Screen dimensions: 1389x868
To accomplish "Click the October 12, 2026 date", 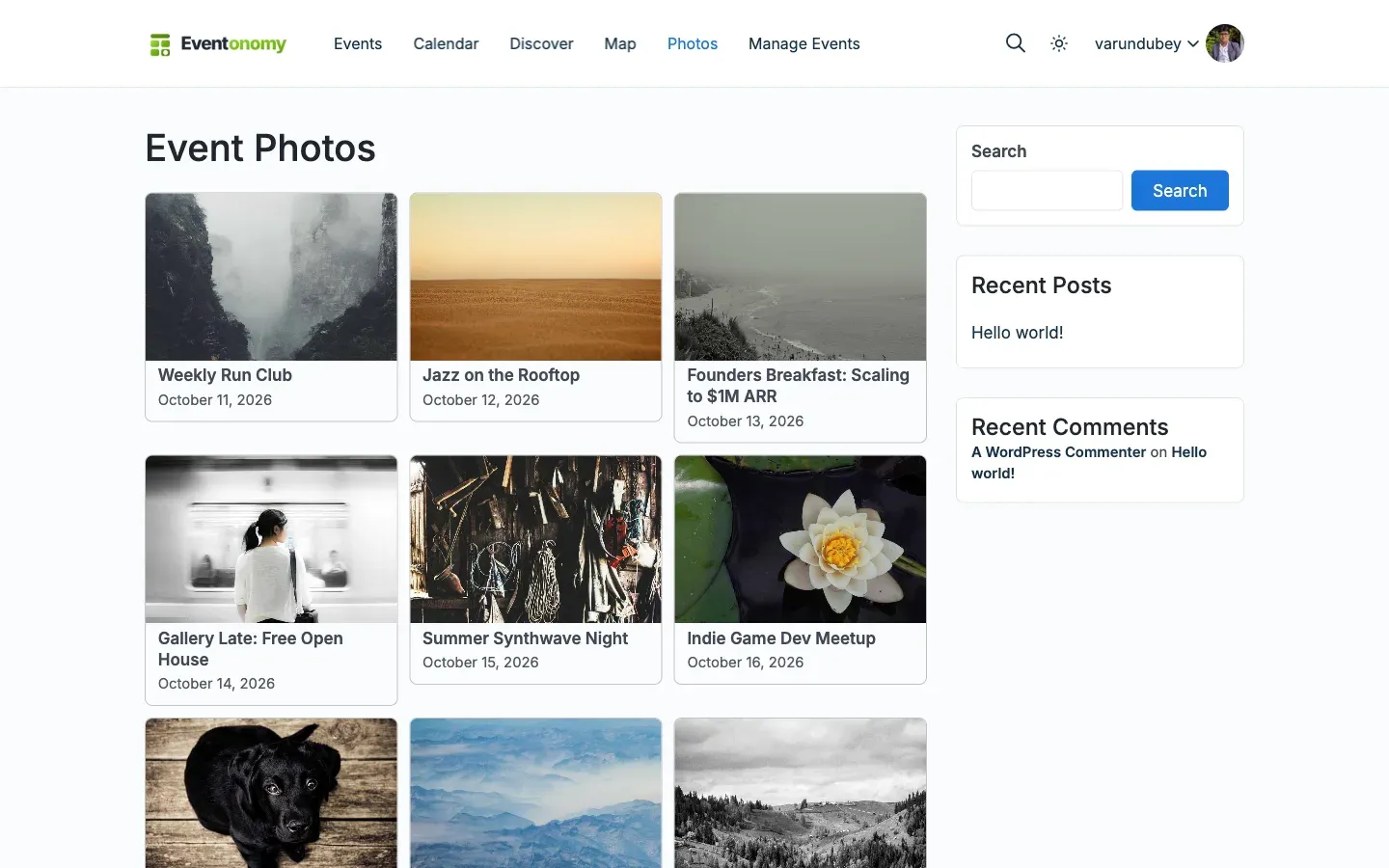I will click(480, 400).
